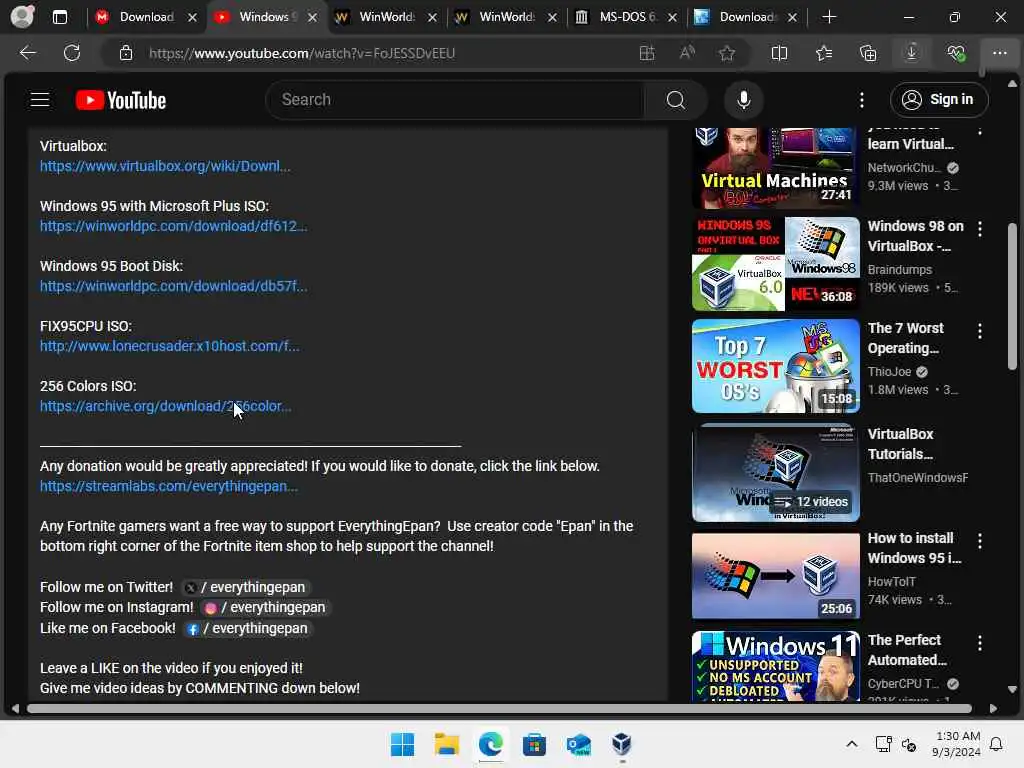Open Twitter everythingepan link
1024x768 pixels.
(245, 587)
